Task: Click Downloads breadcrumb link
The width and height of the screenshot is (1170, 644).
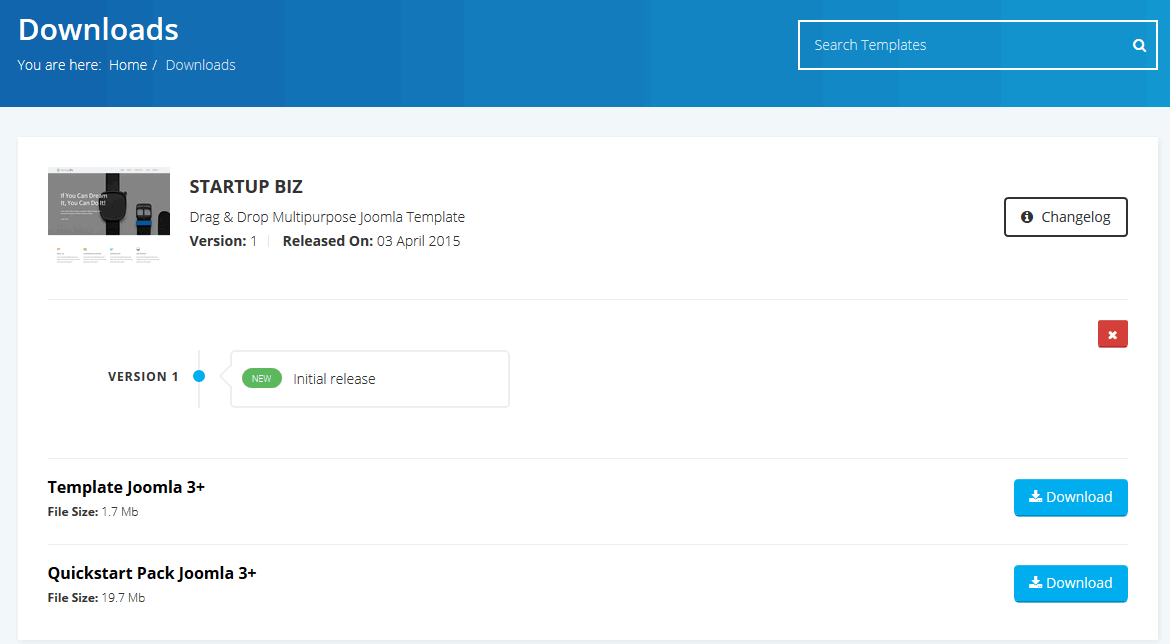Action: point(201,65)
